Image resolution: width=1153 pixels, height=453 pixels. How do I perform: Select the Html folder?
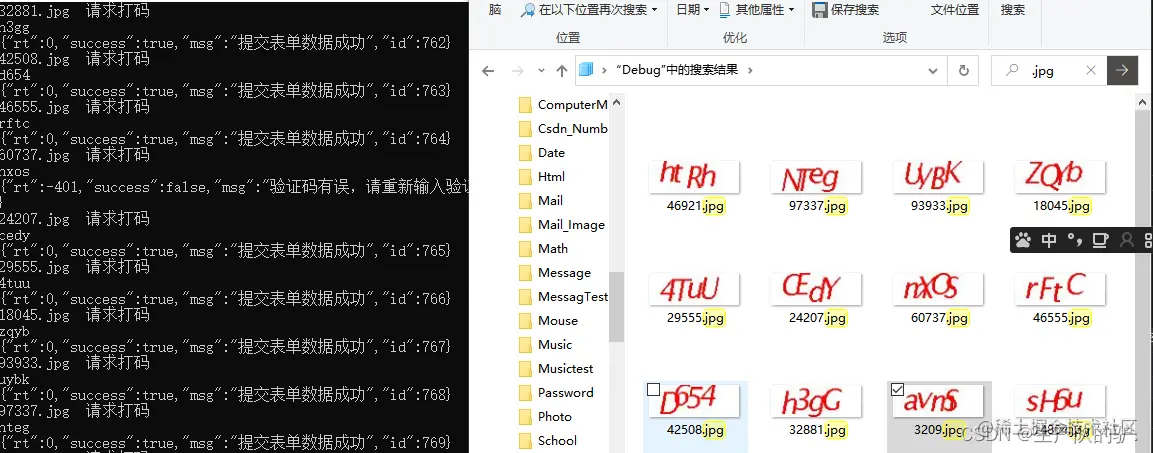click(x=542, y=176)
